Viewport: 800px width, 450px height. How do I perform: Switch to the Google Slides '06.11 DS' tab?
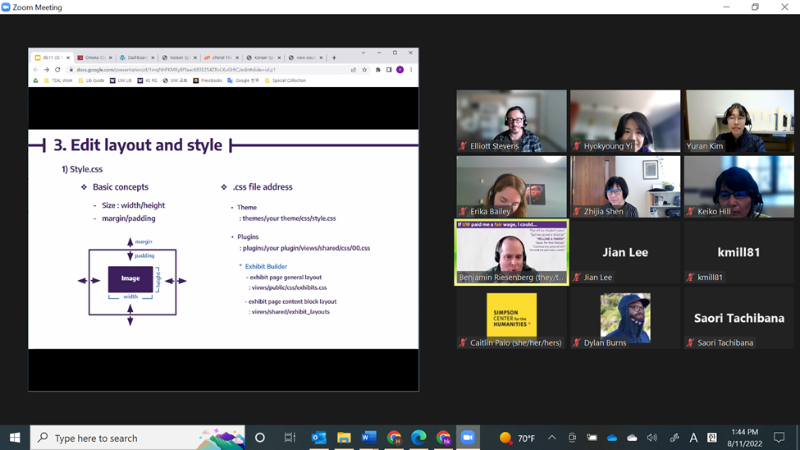click(52, 58)
